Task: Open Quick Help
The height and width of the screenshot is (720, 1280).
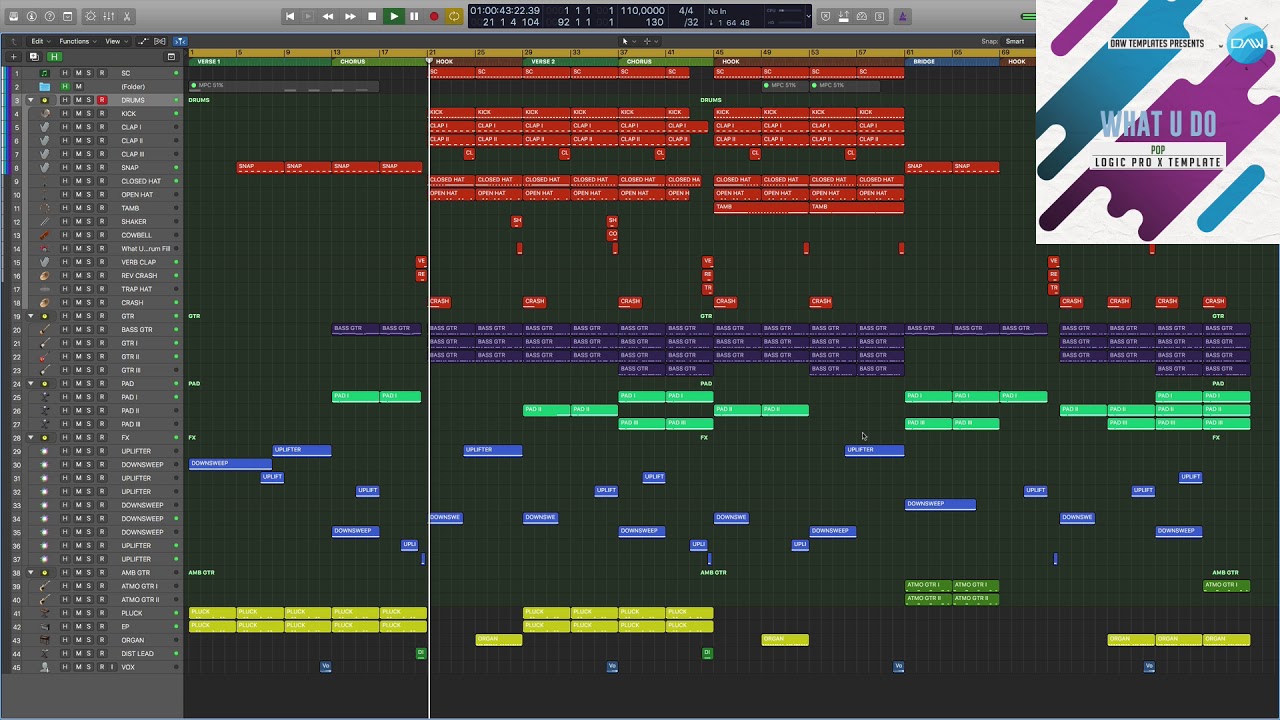Action: point(50,16)
